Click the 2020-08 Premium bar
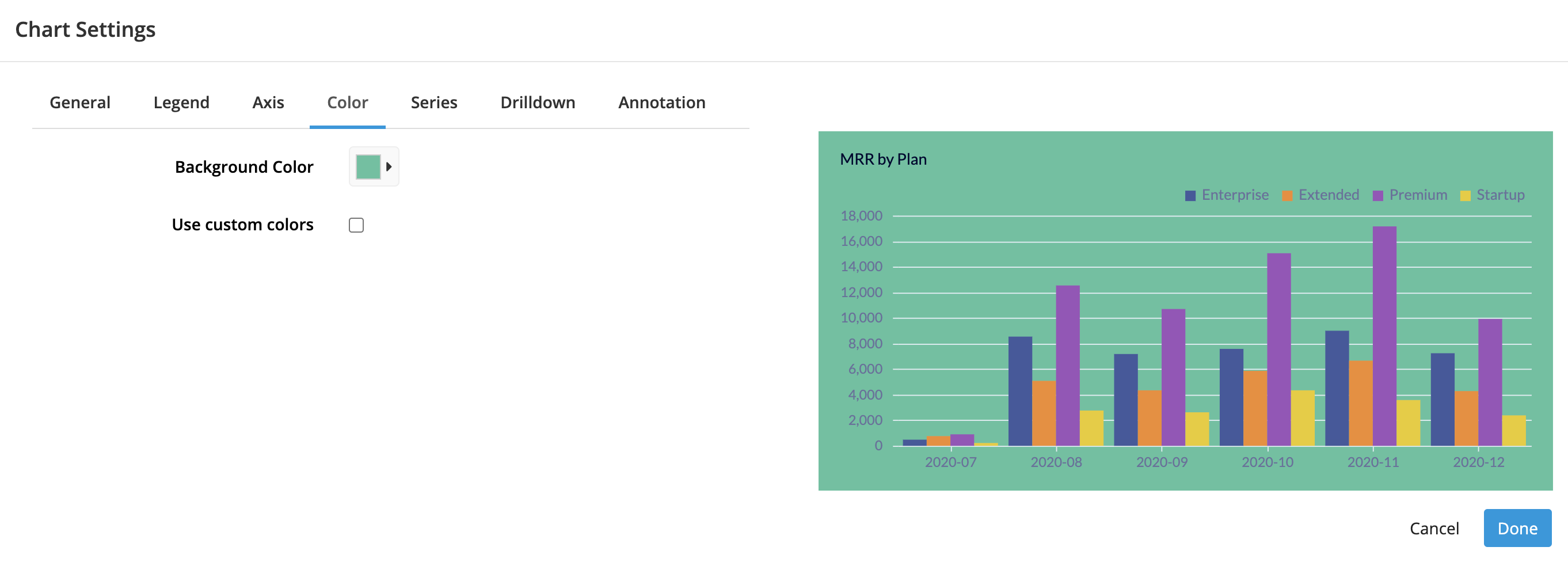Screen dimensions: 1568x562 tap(1068, 365)
